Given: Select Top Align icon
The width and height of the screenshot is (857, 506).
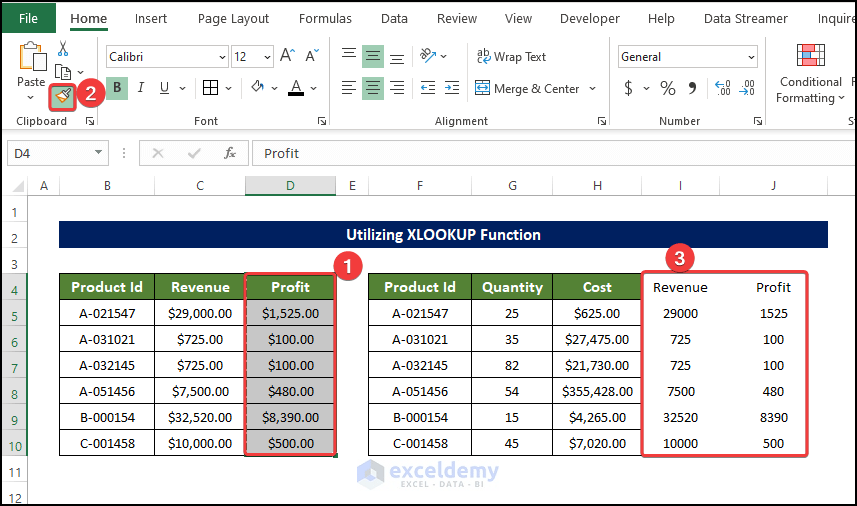Looking at the screenshot, I should point(349,56).
